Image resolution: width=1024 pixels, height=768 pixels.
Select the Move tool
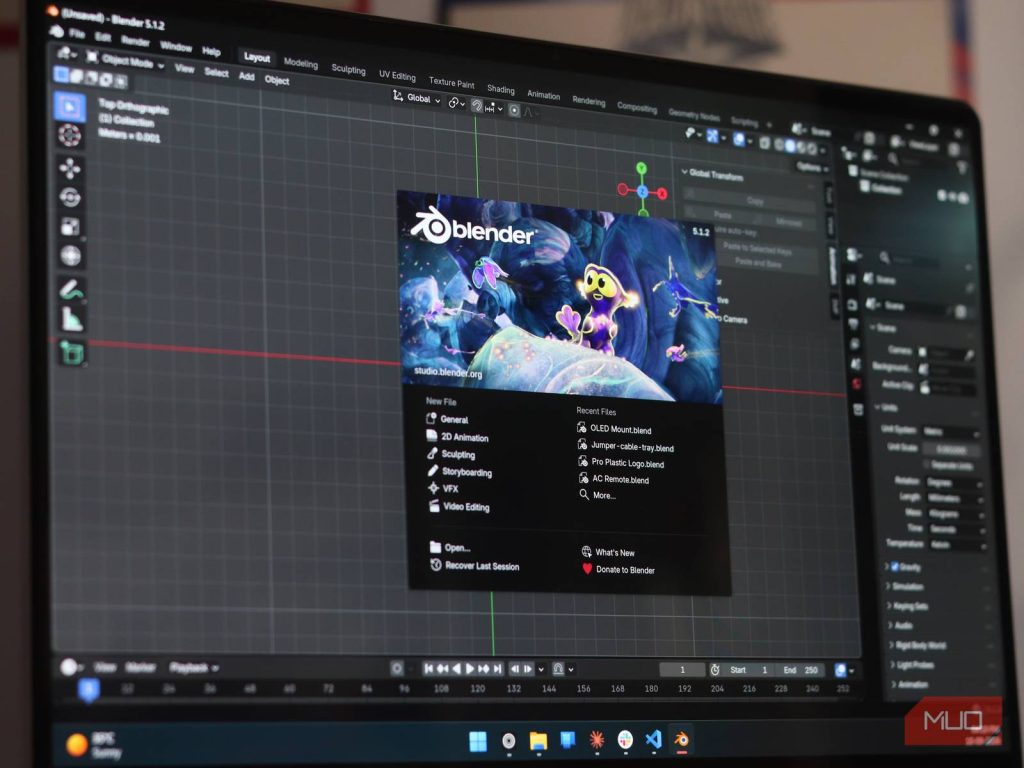(70, 168)
